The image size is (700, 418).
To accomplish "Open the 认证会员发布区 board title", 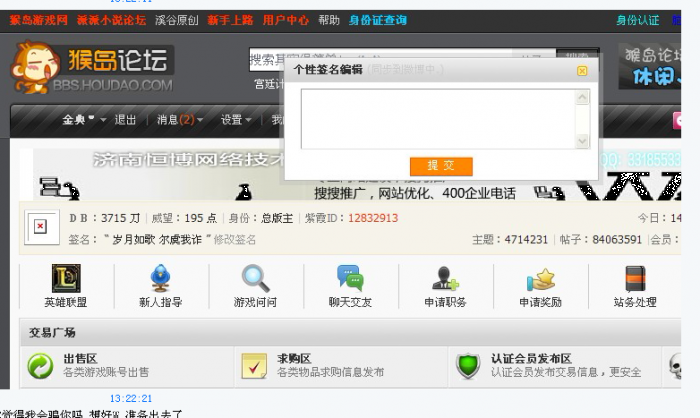I will click(531, 359).
